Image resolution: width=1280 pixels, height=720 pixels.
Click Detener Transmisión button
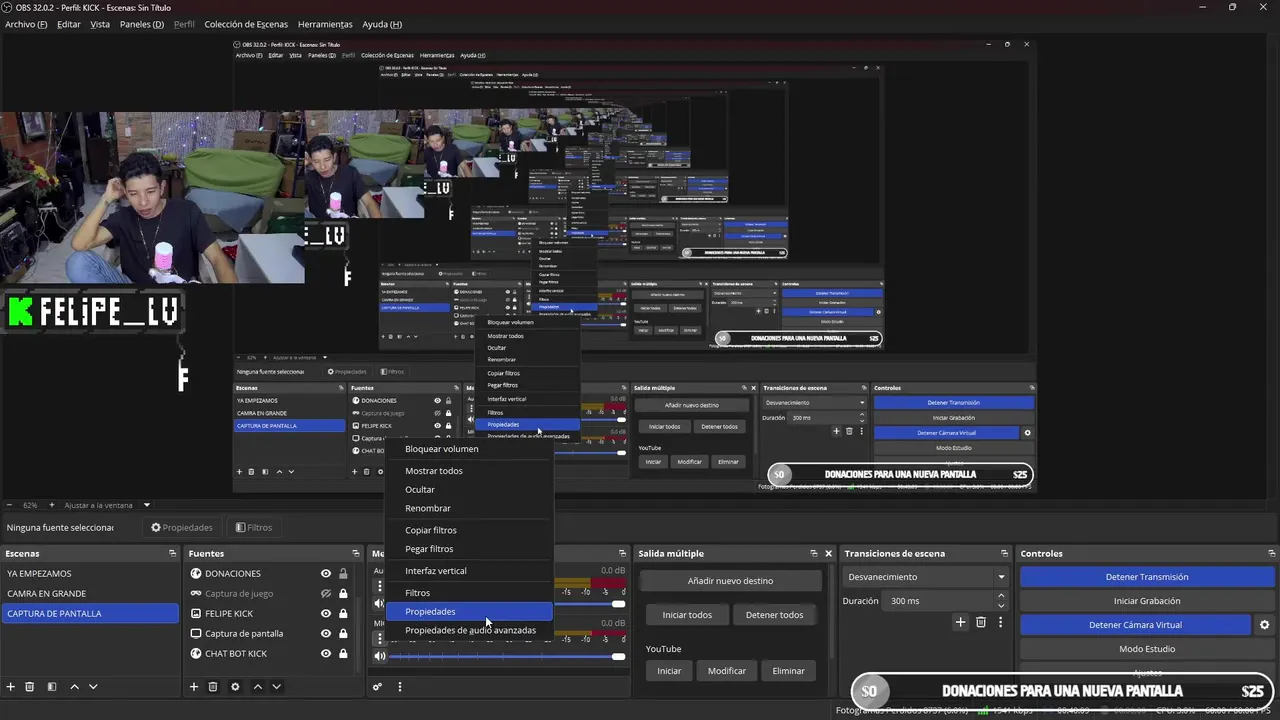click(1147, 577)
